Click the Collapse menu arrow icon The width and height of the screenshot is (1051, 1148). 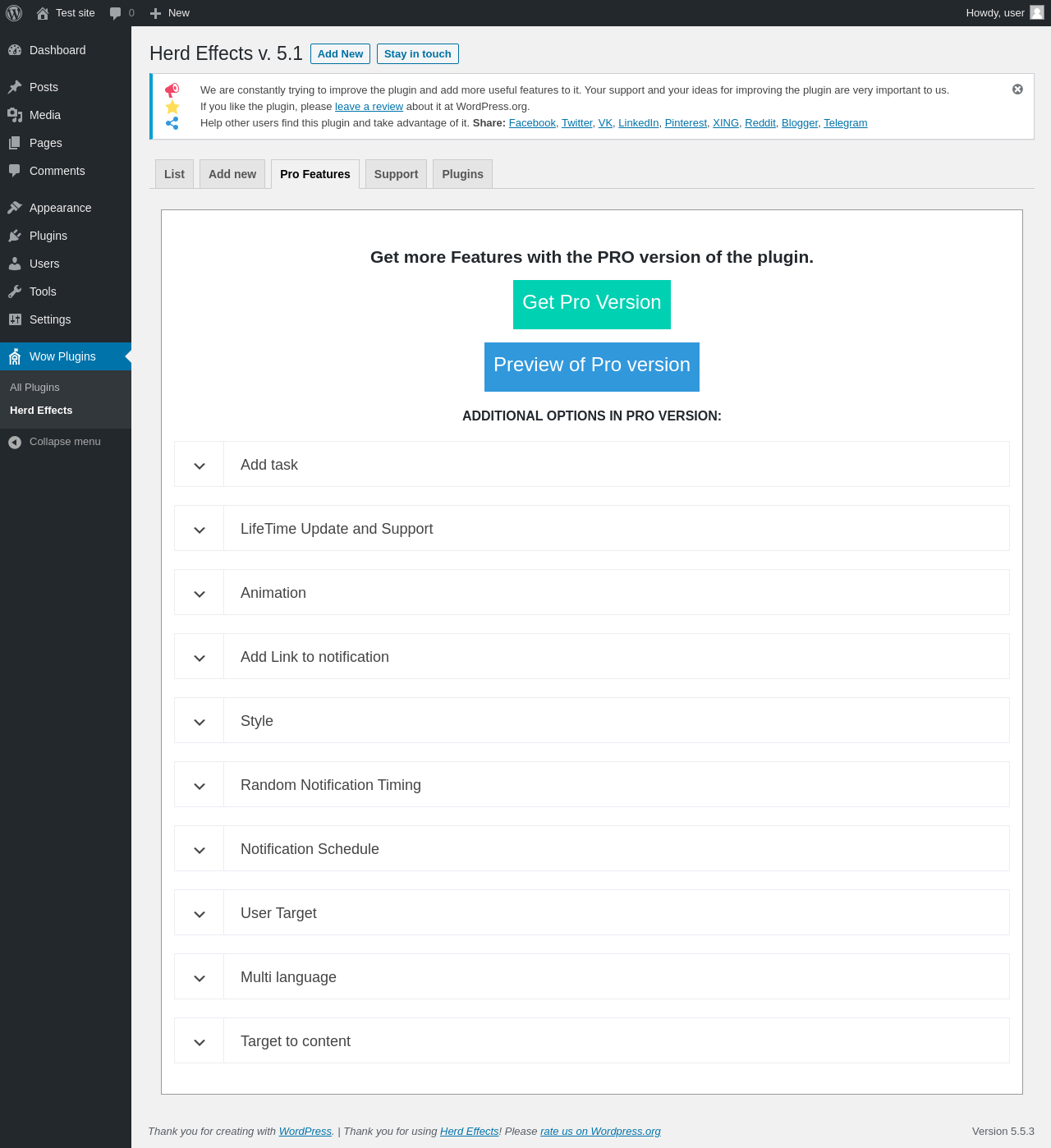[x=15, y=442]
